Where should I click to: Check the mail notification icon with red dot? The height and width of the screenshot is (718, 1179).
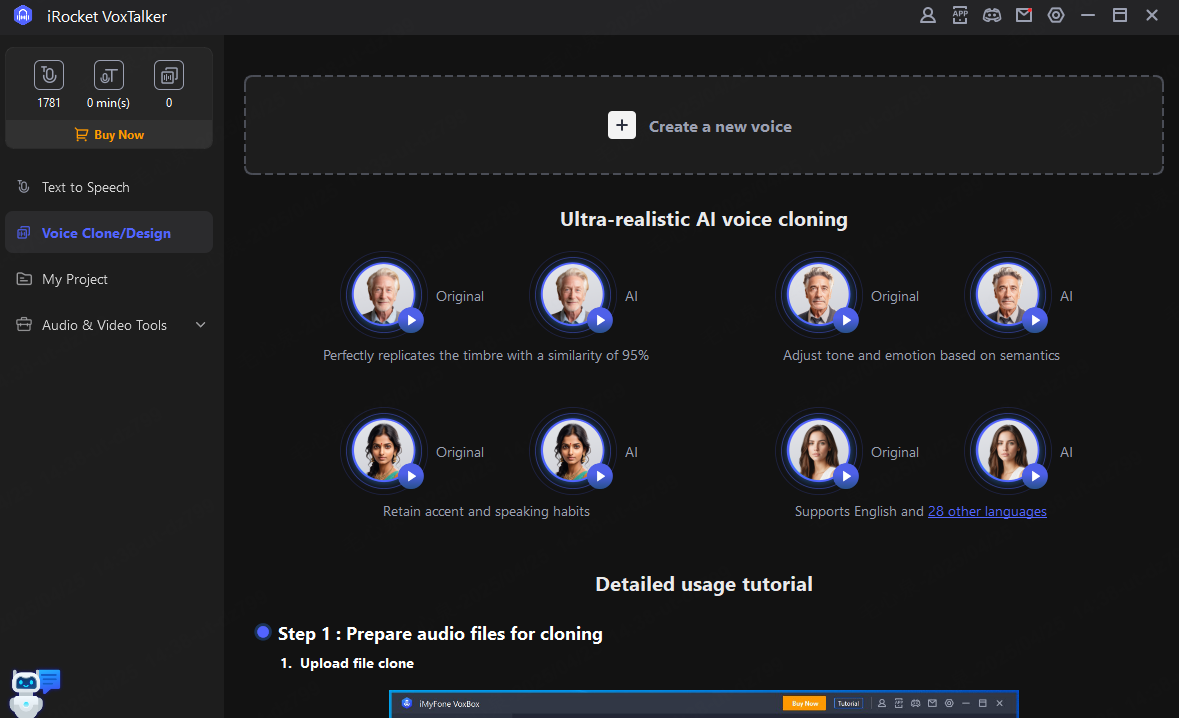(1024, 15)
